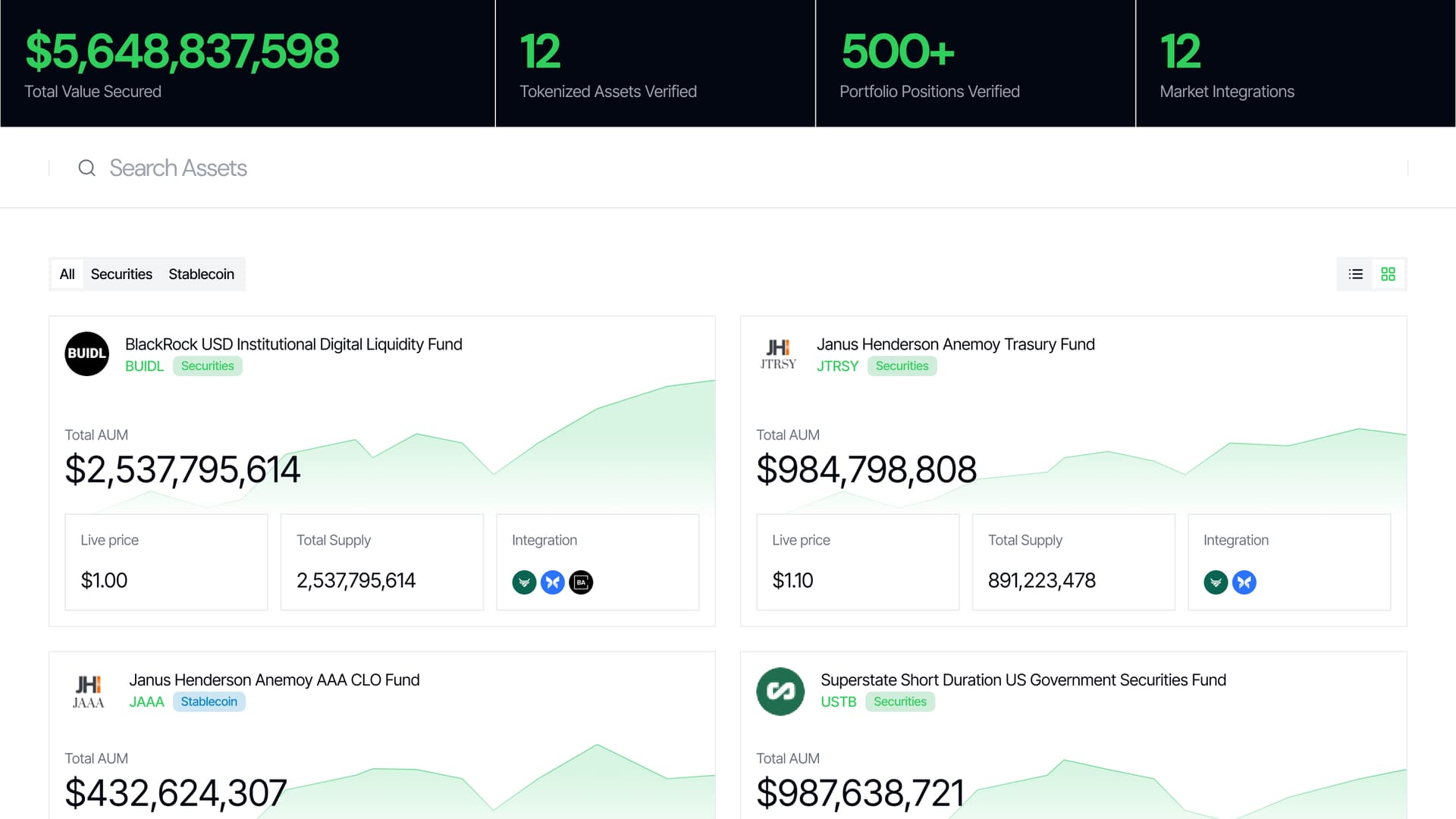Open the blue butterfly integration icon in the JTRSY card
The image size is (1456, 819).
(1244, 582)
